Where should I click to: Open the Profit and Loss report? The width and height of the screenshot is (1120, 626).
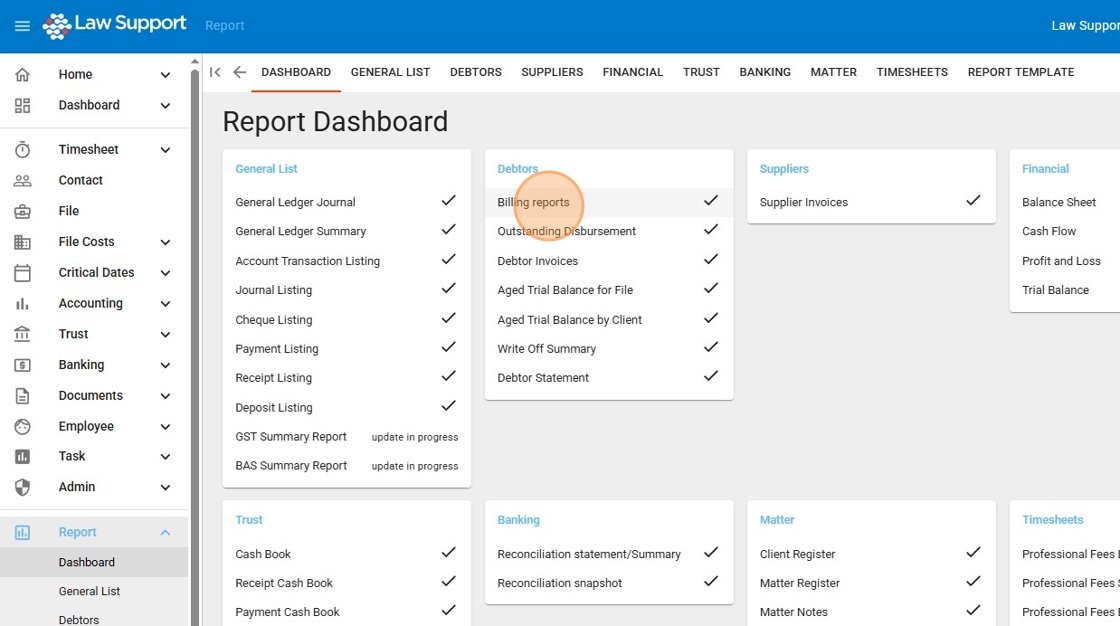[1061, 261]
